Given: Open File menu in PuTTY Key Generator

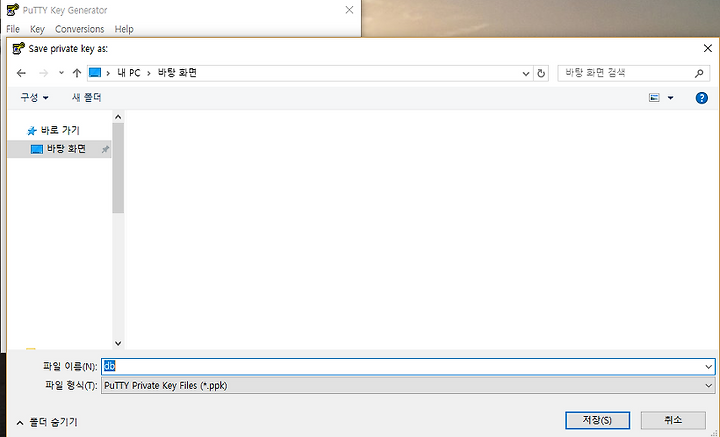Looking at the screenshot, I should pyautogui.click(x=13, y=29).
